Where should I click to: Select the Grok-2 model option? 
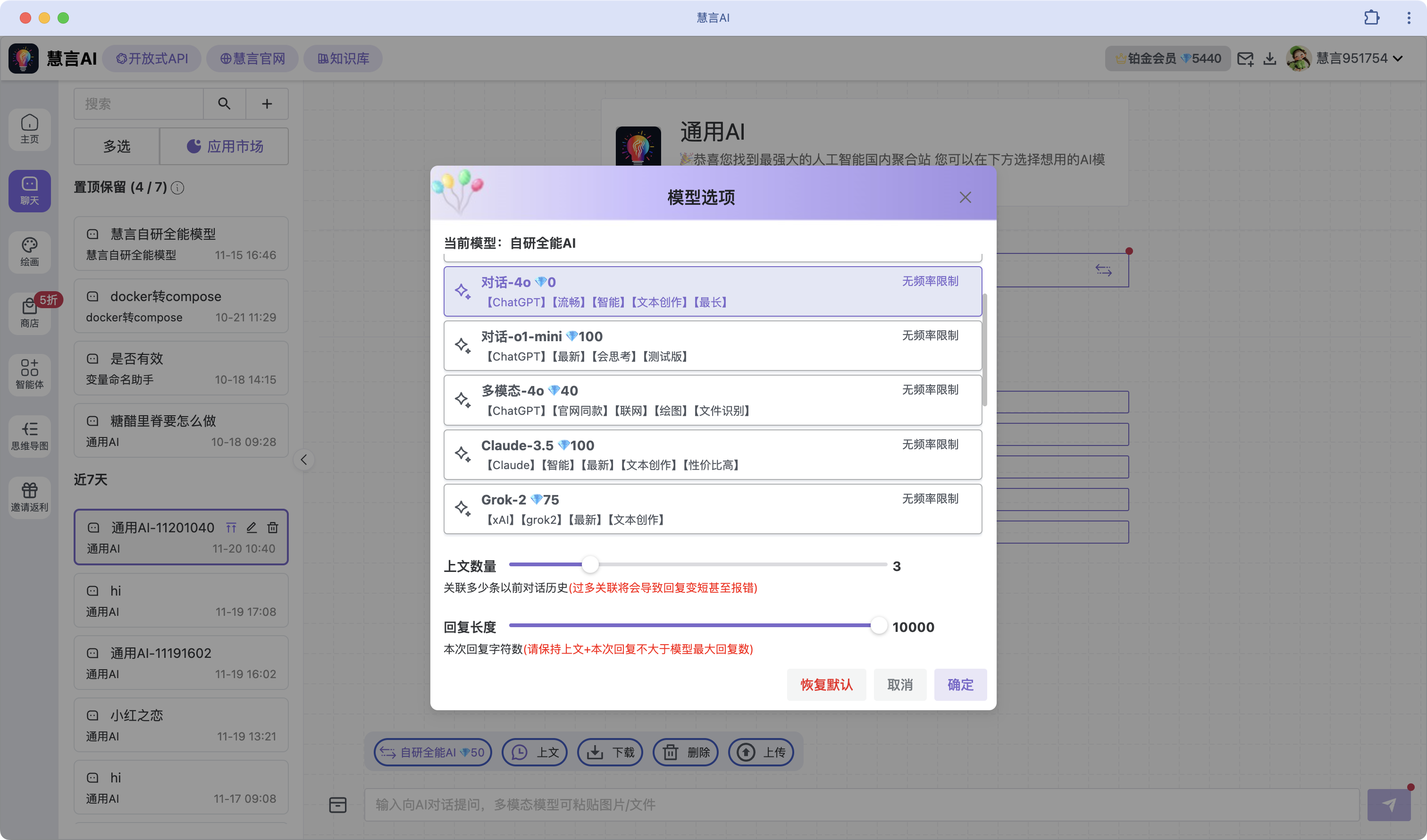(713, 509)
